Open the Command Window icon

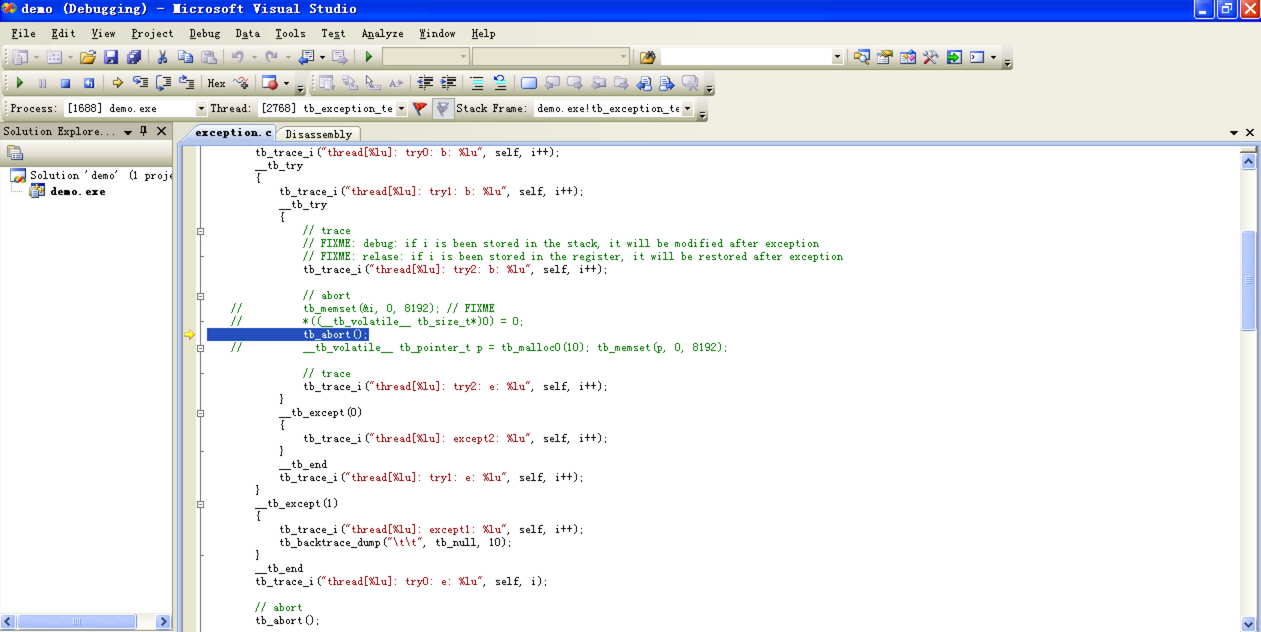coord(977,57)
